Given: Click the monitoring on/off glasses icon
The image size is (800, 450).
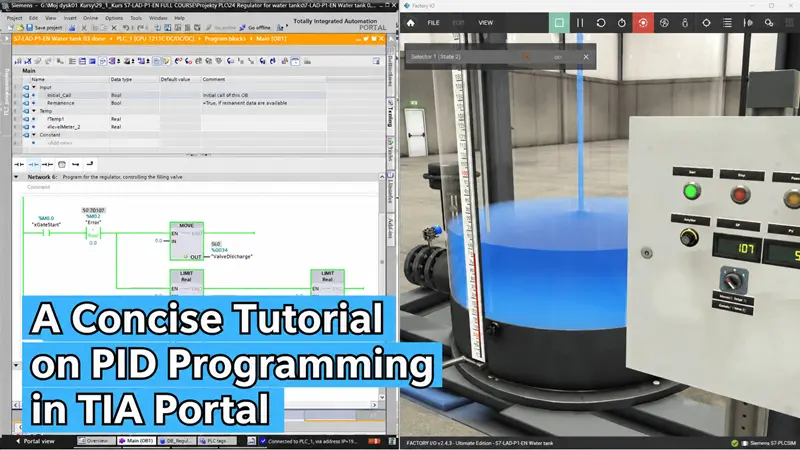Looking at the screenshot, I should (x=295, y=61).
